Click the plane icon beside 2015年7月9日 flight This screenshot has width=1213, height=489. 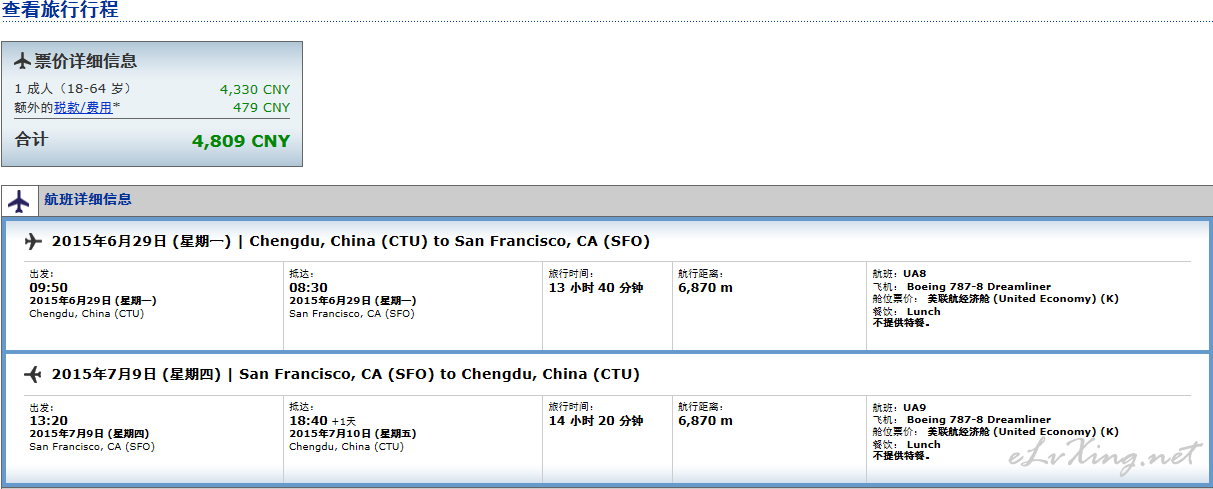pyautogui.click(x=33, y=374)
